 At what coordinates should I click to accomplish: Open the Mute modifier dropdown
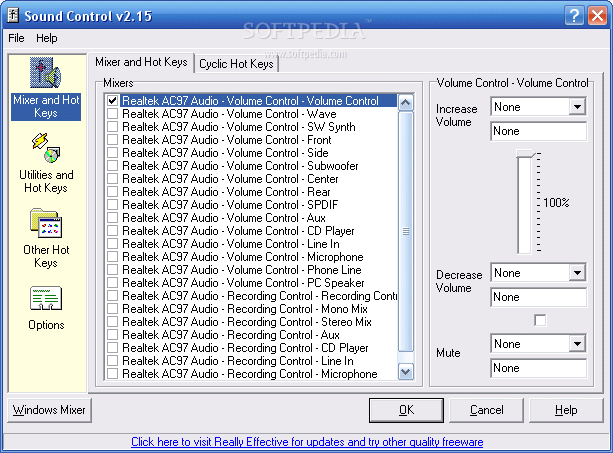point(577,344)
